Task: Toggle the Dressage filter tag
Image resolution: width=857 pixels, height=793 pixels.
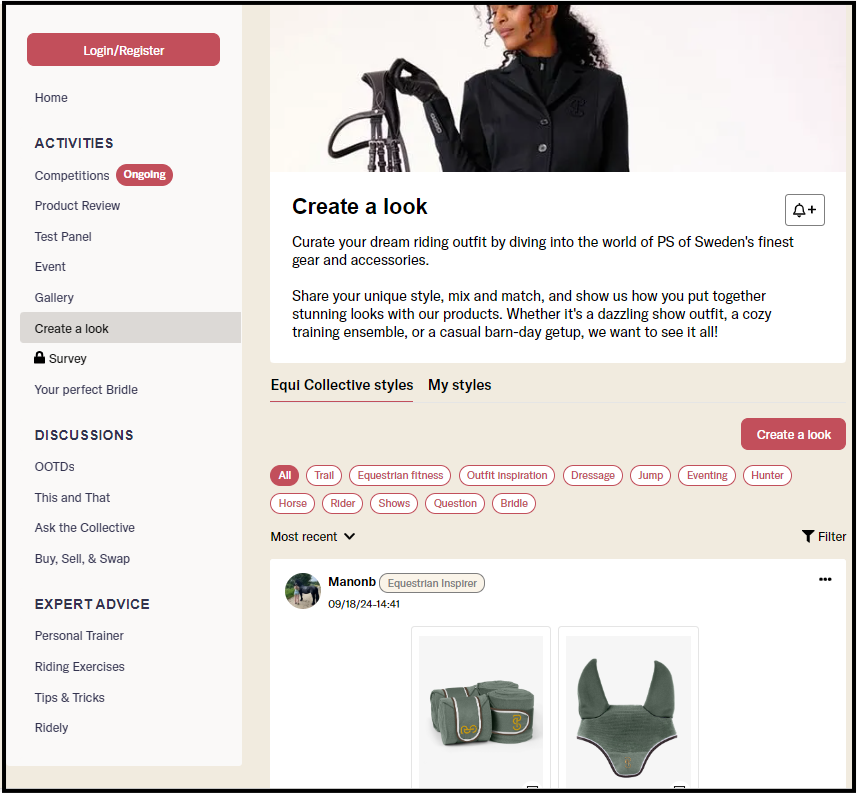Action: click(x=592, y=475)
